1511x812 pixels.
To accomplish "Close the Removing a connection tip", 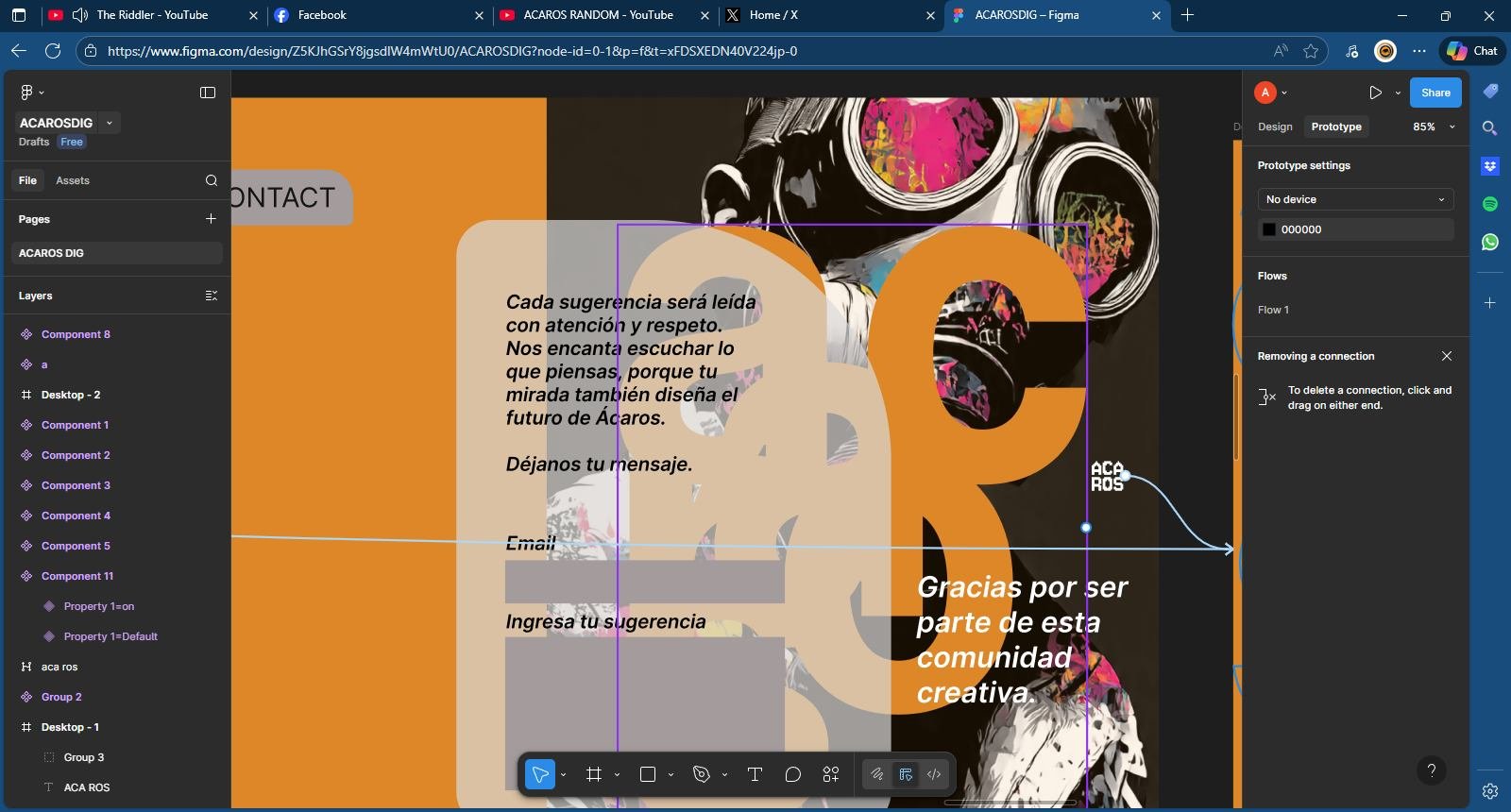I will click(x=1447, y=356).
